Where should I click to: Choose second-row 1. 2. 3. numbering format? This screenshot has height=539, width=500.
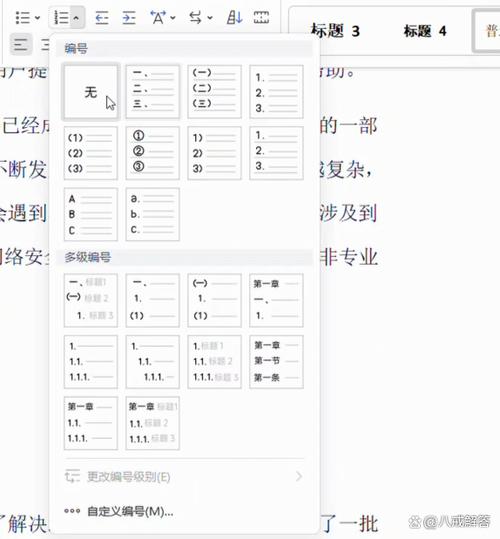point(276,153)
